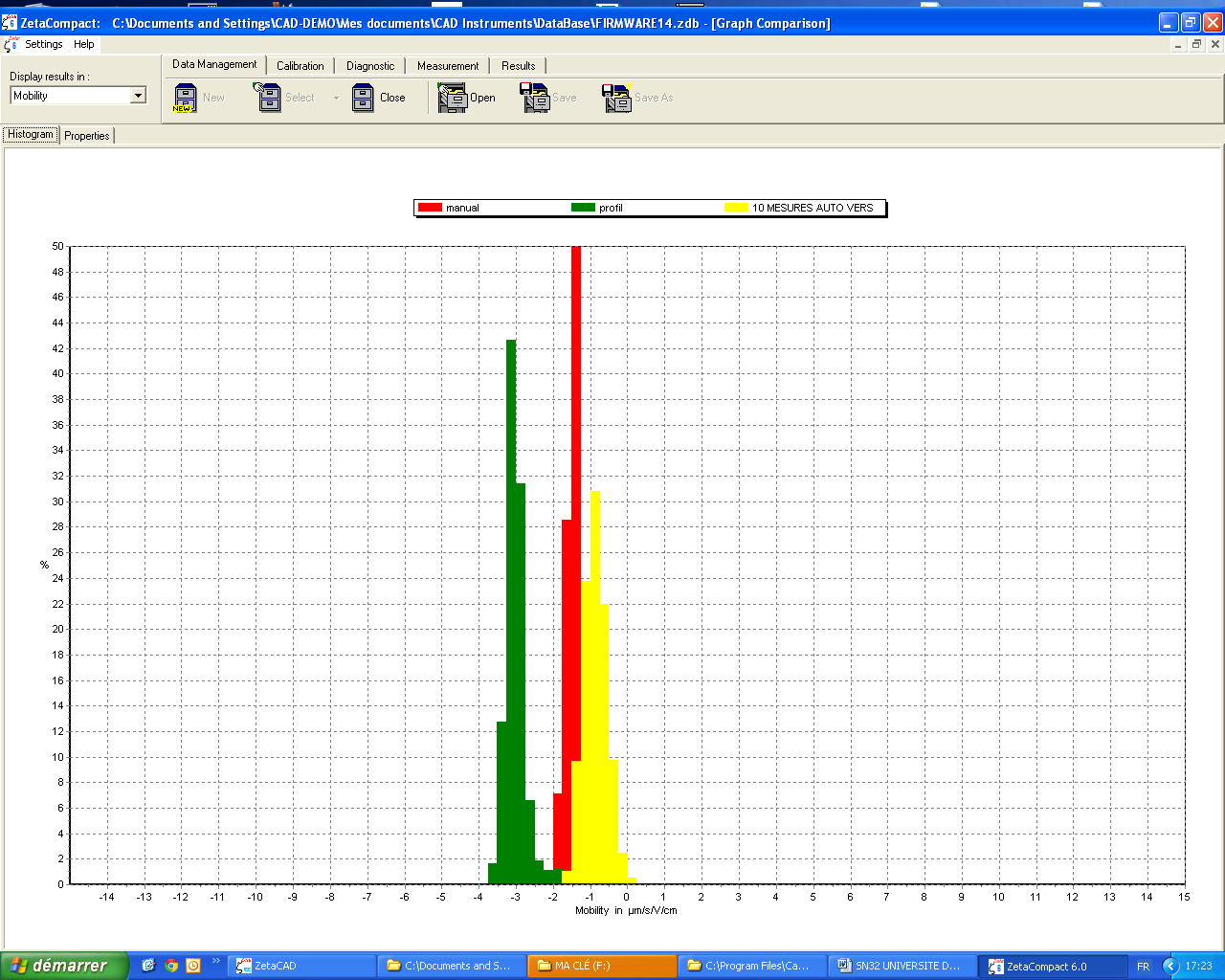The height and width of the screenshot is (980, 1225).
Task: Switch to ZetaCompact 6.0 taskbar button
Action: 1052,967
